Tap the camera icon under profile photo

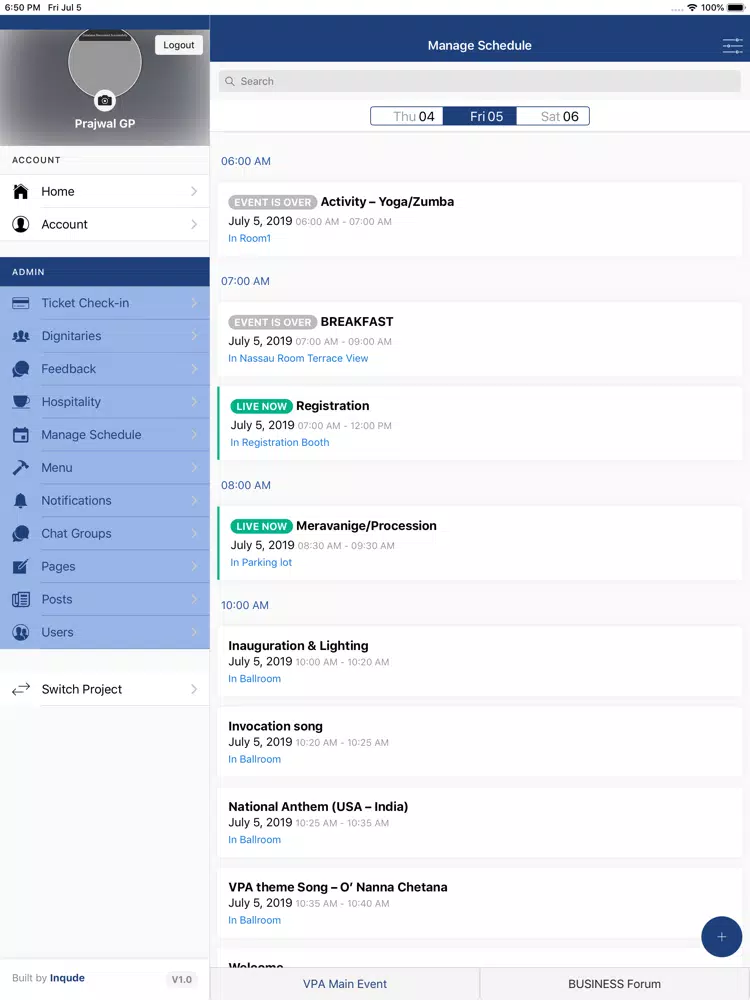(105, 101)
